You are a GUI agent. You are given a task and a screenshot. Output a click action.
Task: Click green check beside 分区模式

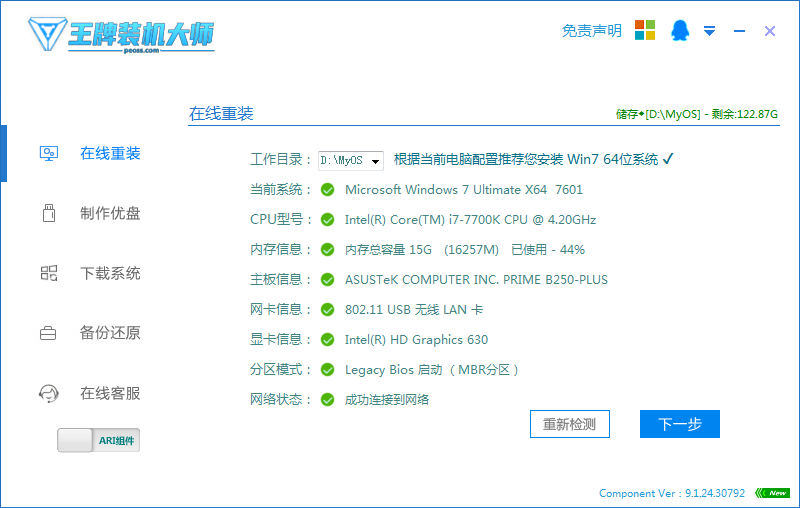[x=328, y=370]
